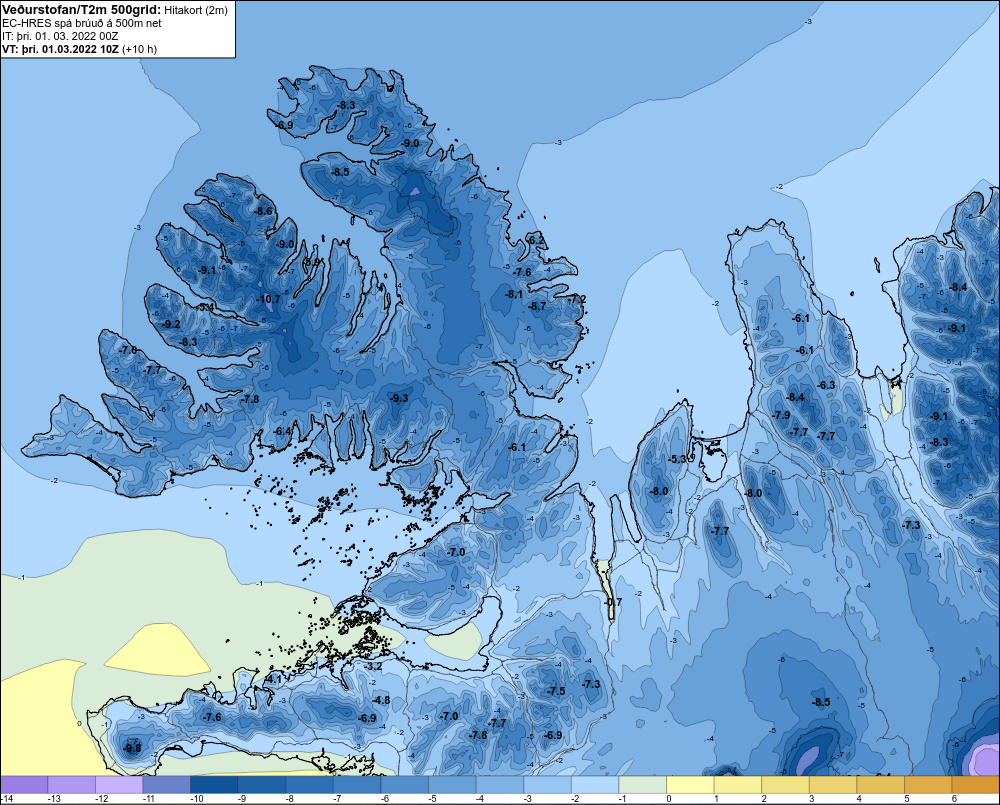Click the '-11' legend scale label
This screenshot has width=1000, height=805.
(x=150, y=799)
